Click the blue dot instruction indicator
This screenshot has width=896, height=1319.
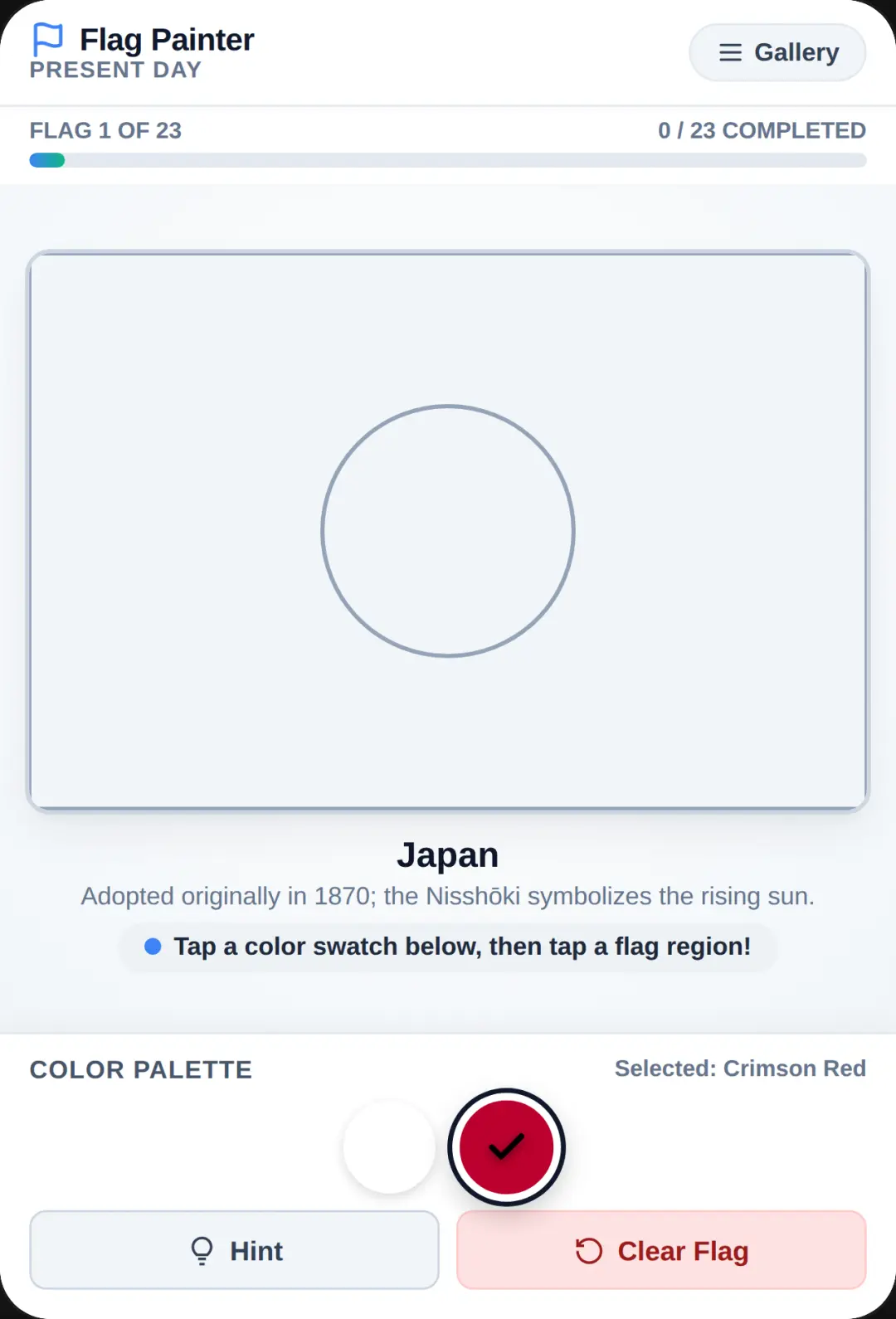tap(153, 947)
